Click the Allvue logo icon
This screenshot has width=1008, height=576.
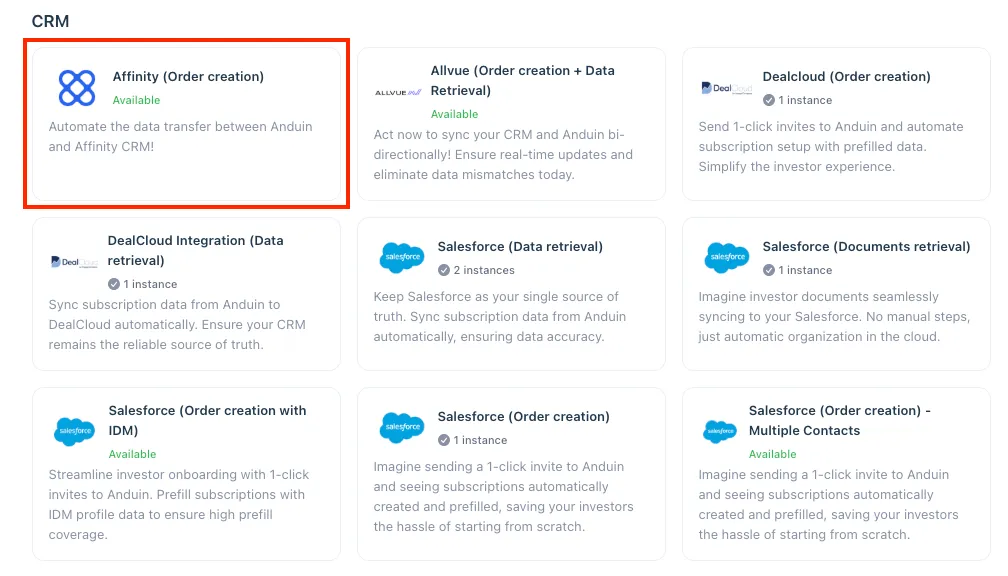click(x=398, y=93)
